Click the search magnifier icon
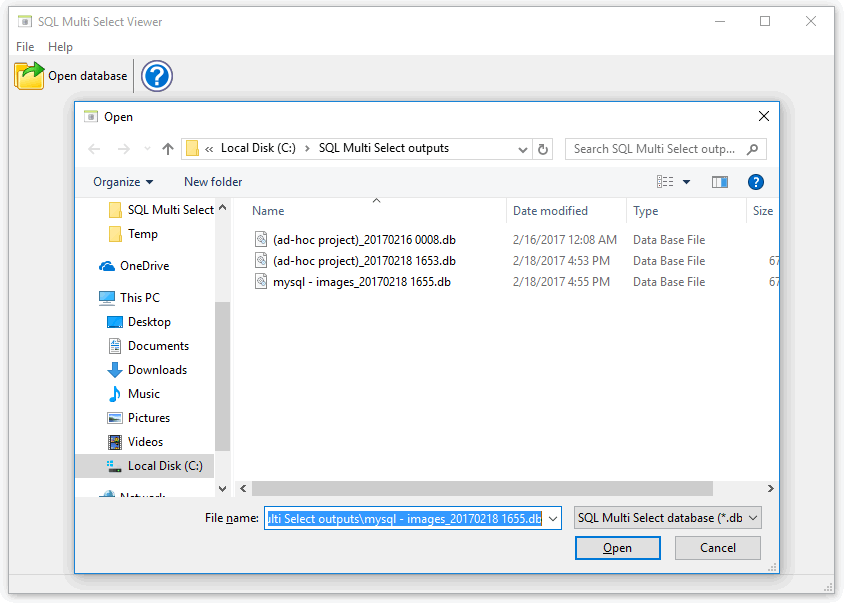This screenshot has height=607, width=855. [752, 149]
